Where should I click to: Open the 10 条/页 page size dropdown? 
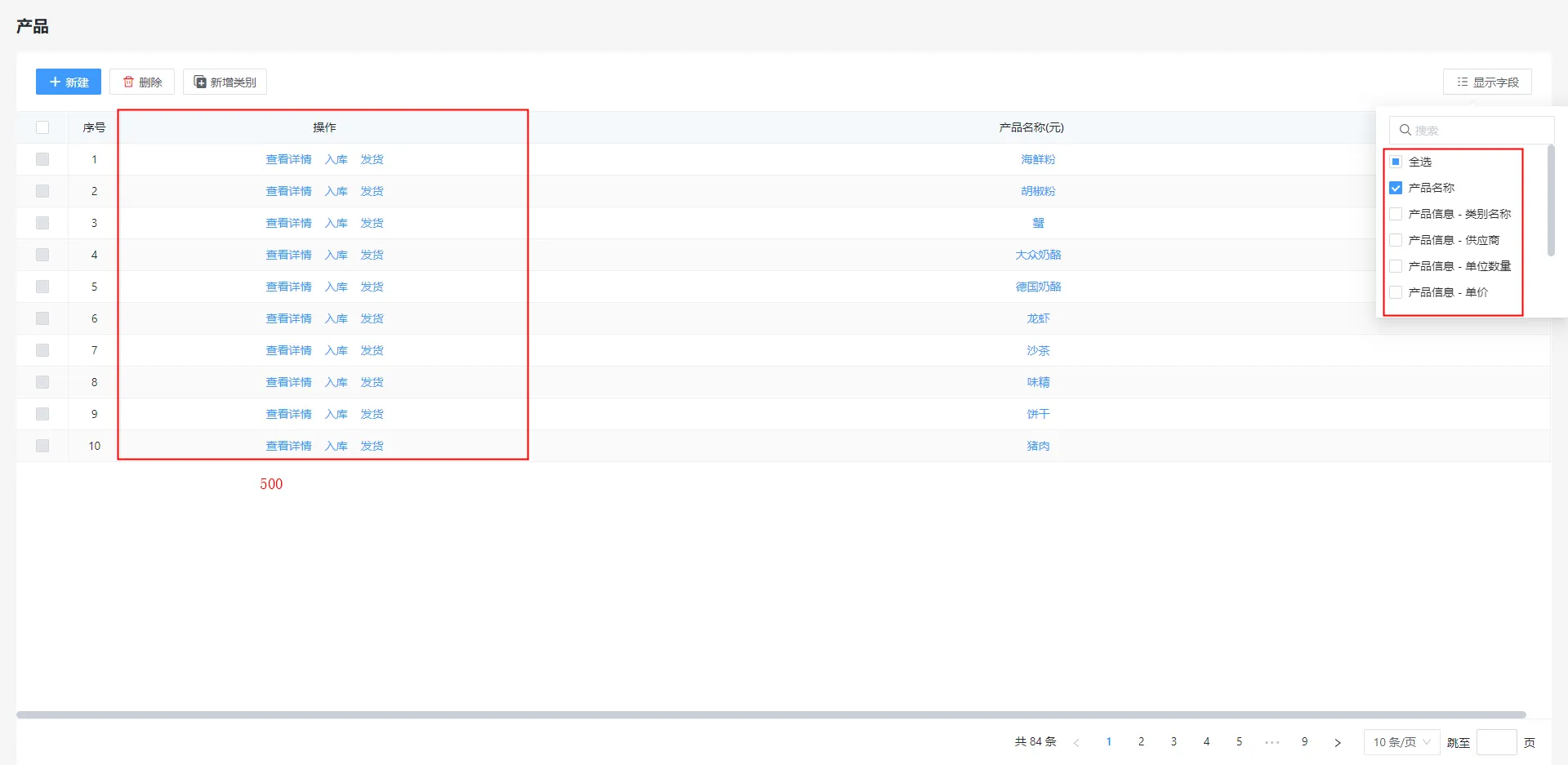pos(1401,742)
